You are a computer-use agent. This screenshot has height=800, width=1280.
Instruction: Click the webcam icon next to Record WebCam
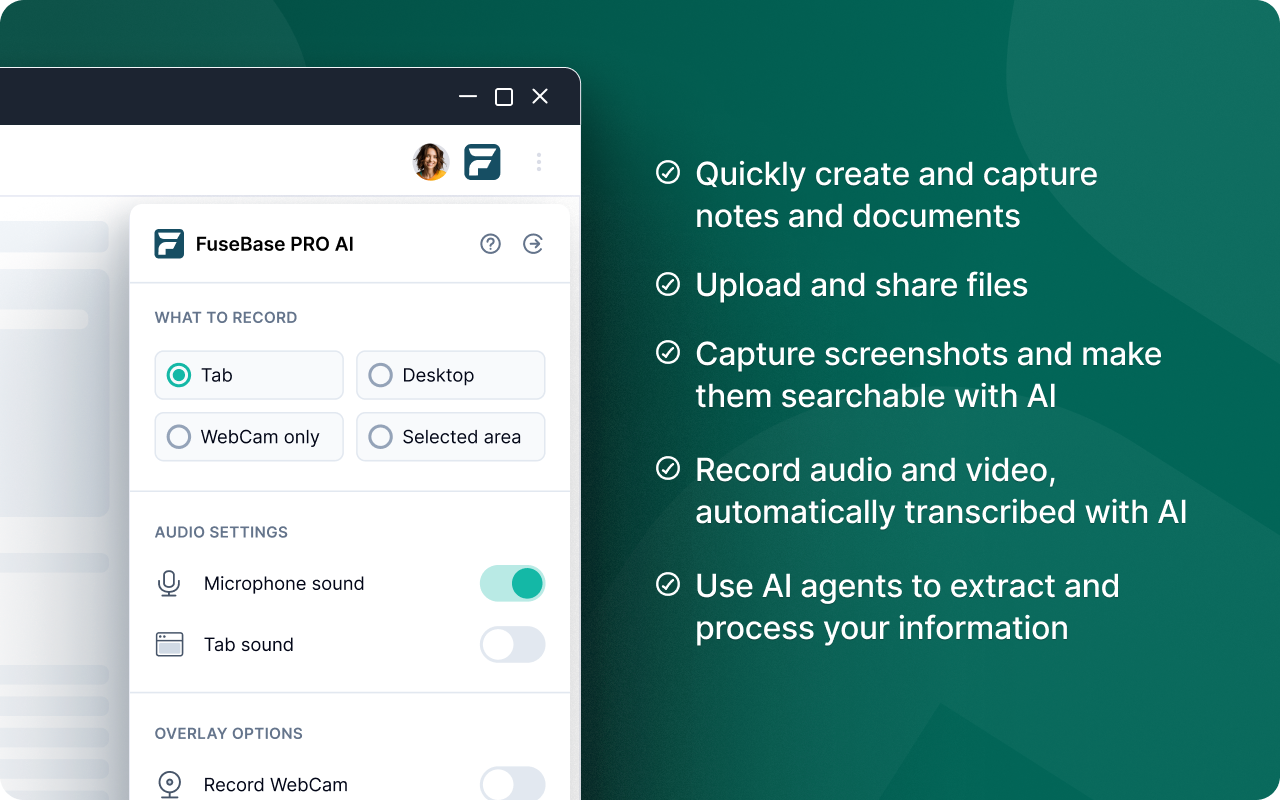169,785
